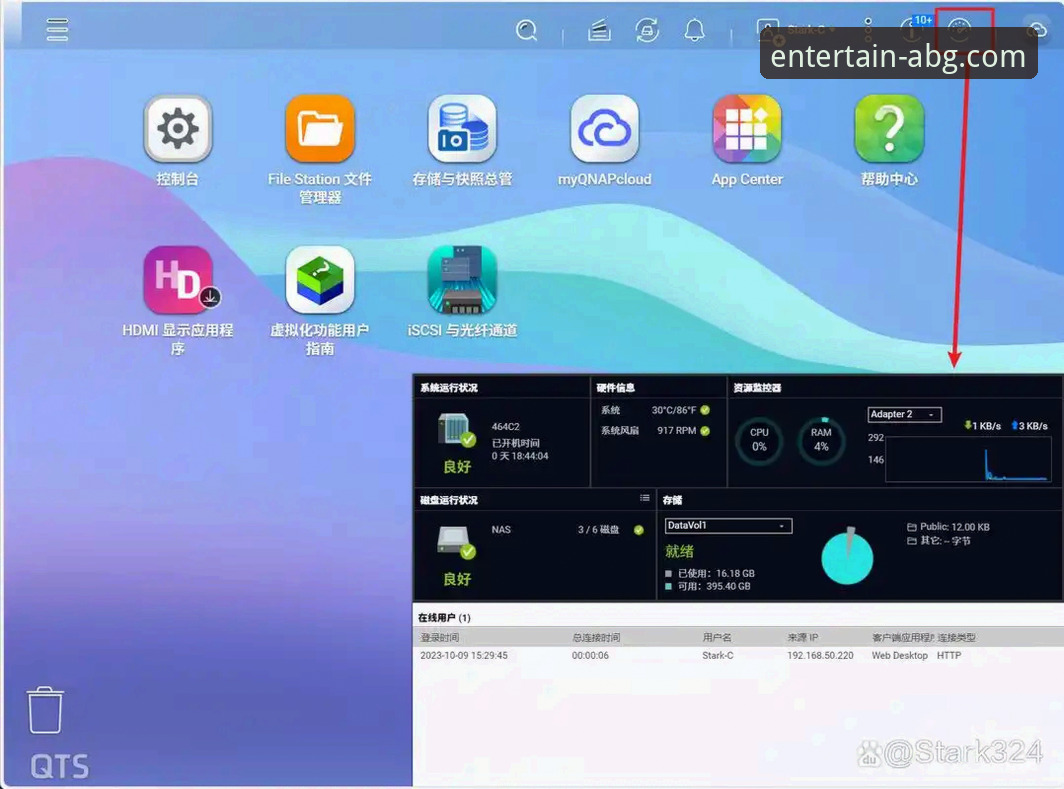Click the 磁盘运行状况 widget header

[449, 500]
